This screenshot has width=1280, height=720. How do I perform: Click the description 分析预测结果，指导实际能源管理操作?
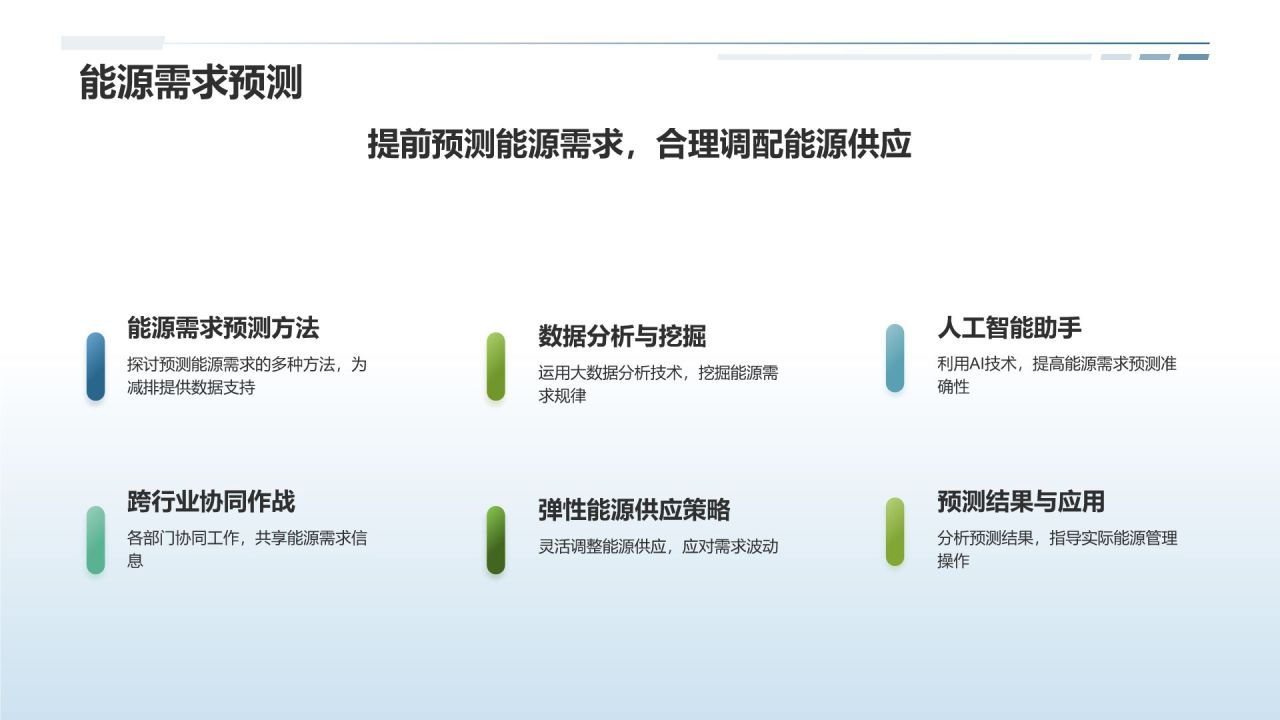[x=1057, y=549]
